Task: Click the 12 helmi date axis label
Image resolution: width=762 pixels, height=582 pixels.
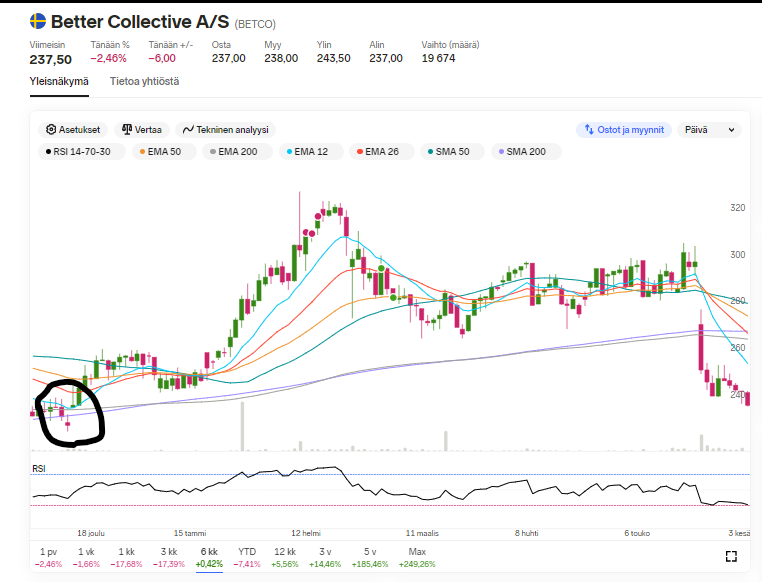Action: point(306,533)
